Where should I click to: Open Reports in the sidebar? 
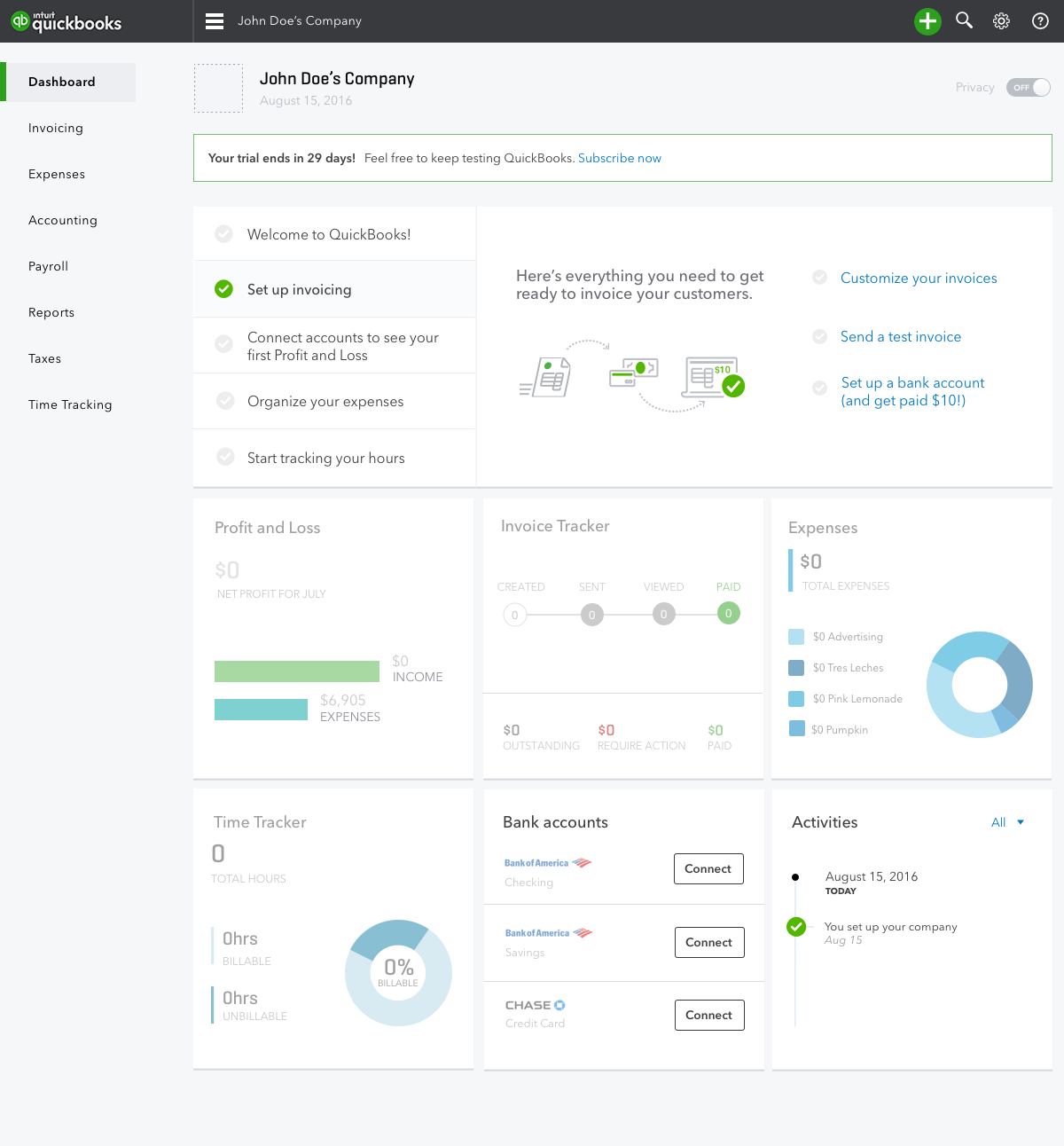click(x=51, y=312)
